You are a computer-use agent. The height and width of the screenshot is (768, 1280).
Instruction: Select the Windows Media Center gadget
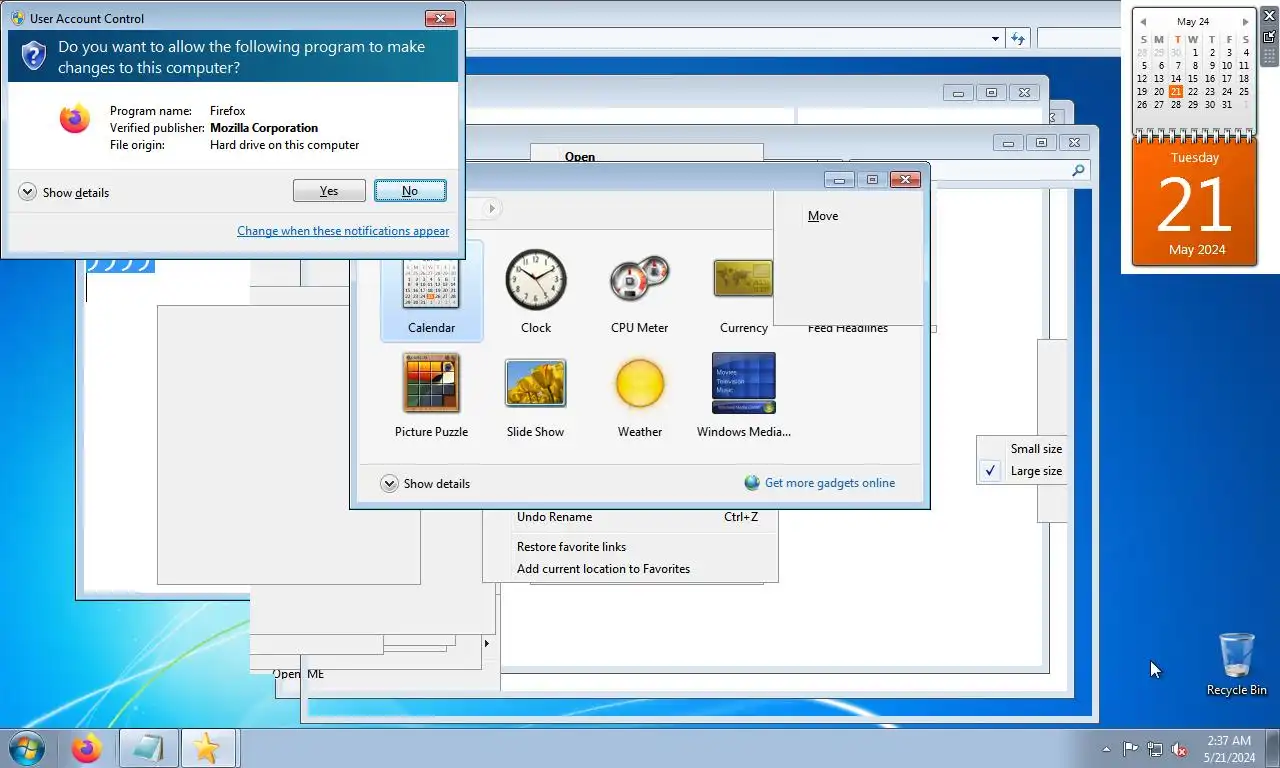[744, 395]
